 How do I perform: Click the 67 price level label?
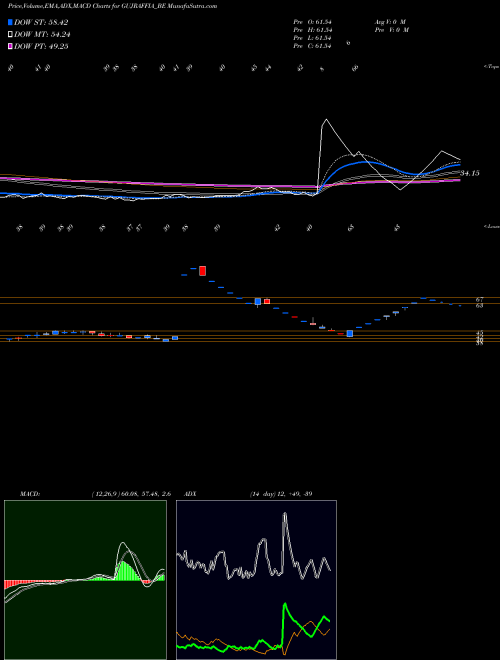[x=479, y=299]
